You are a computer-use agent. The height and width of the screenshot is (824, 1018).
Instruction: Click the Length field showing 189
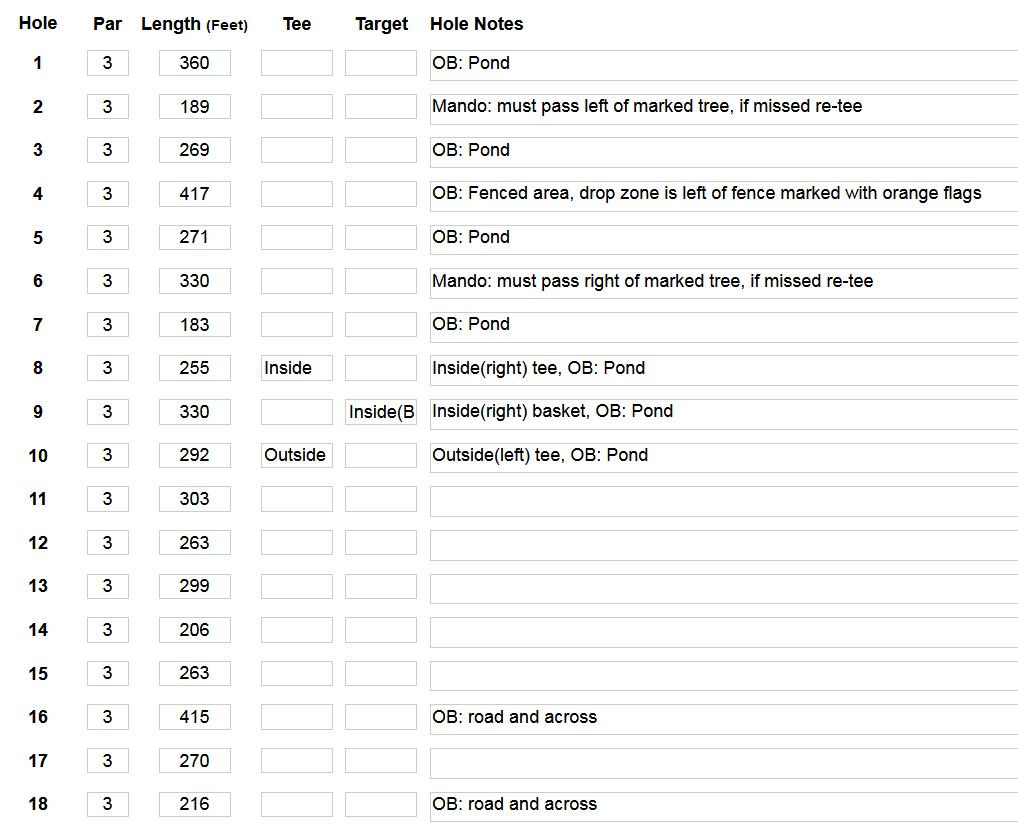(x=195, y=106)
